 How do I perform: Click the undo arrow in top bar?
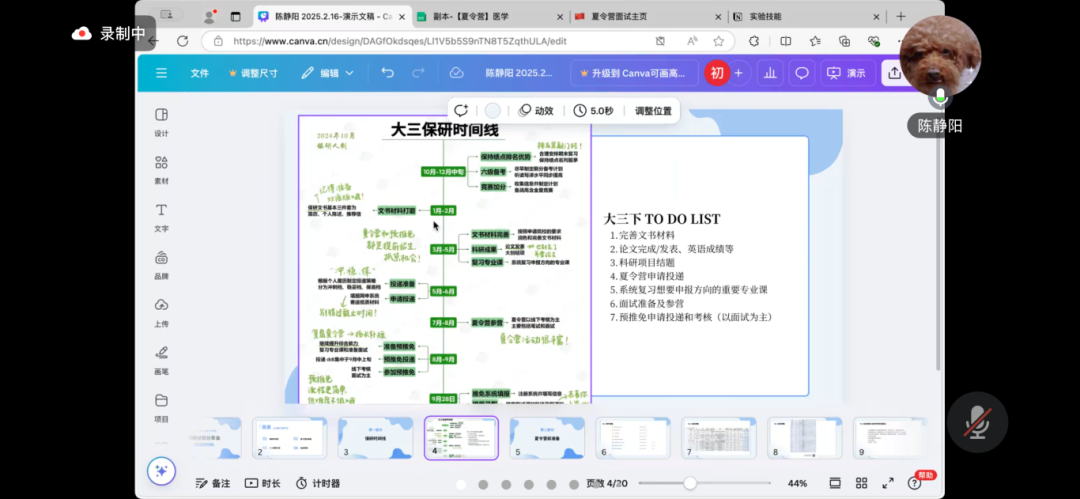387,73
